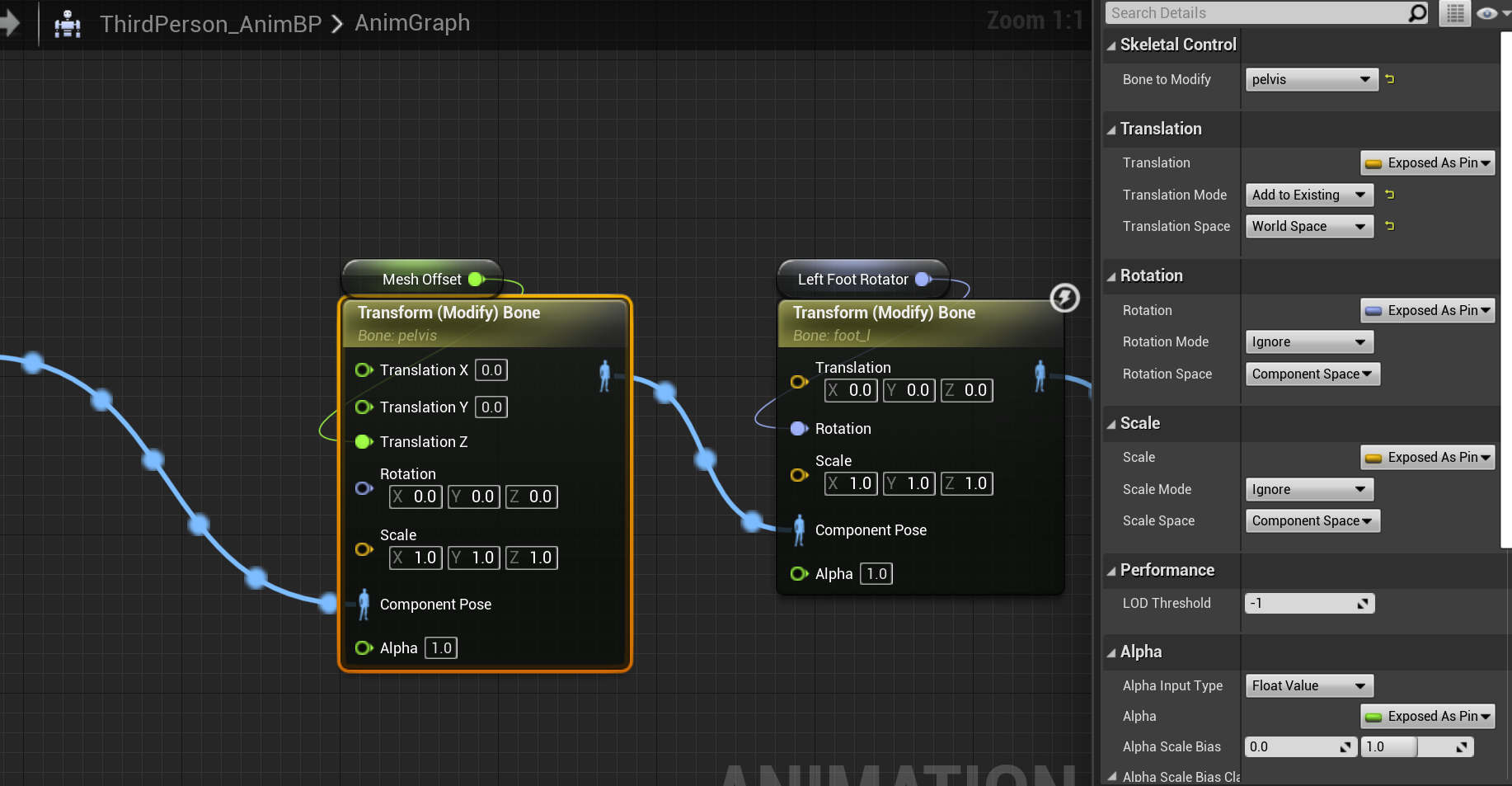Edit pelvis node Rotation X field
Viewport: 1512px width, 786px height.
[x=416, y=497]
